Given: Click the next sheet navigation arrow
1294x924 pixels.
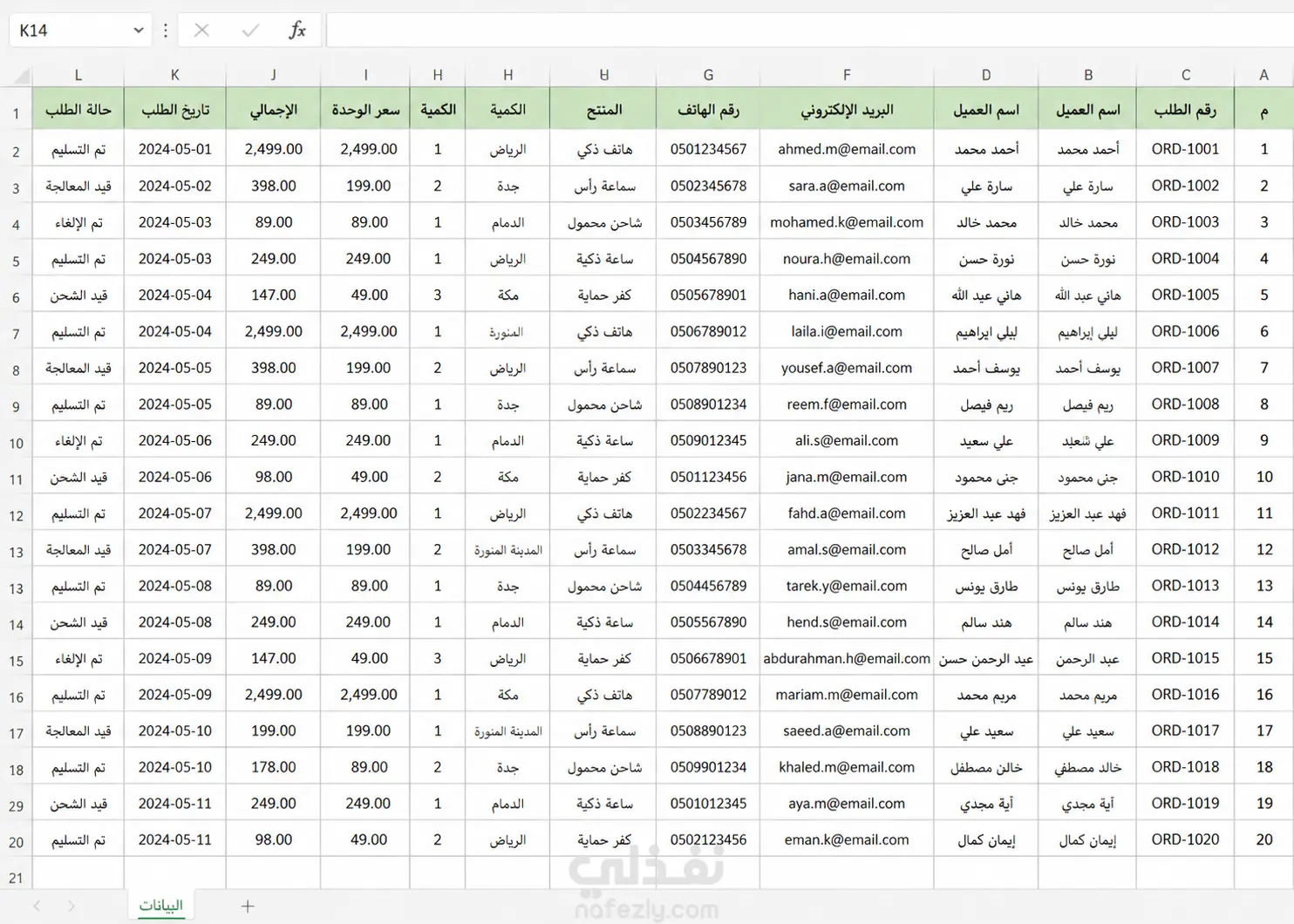Looking at the screenshot, I should [x=71, y=907].
